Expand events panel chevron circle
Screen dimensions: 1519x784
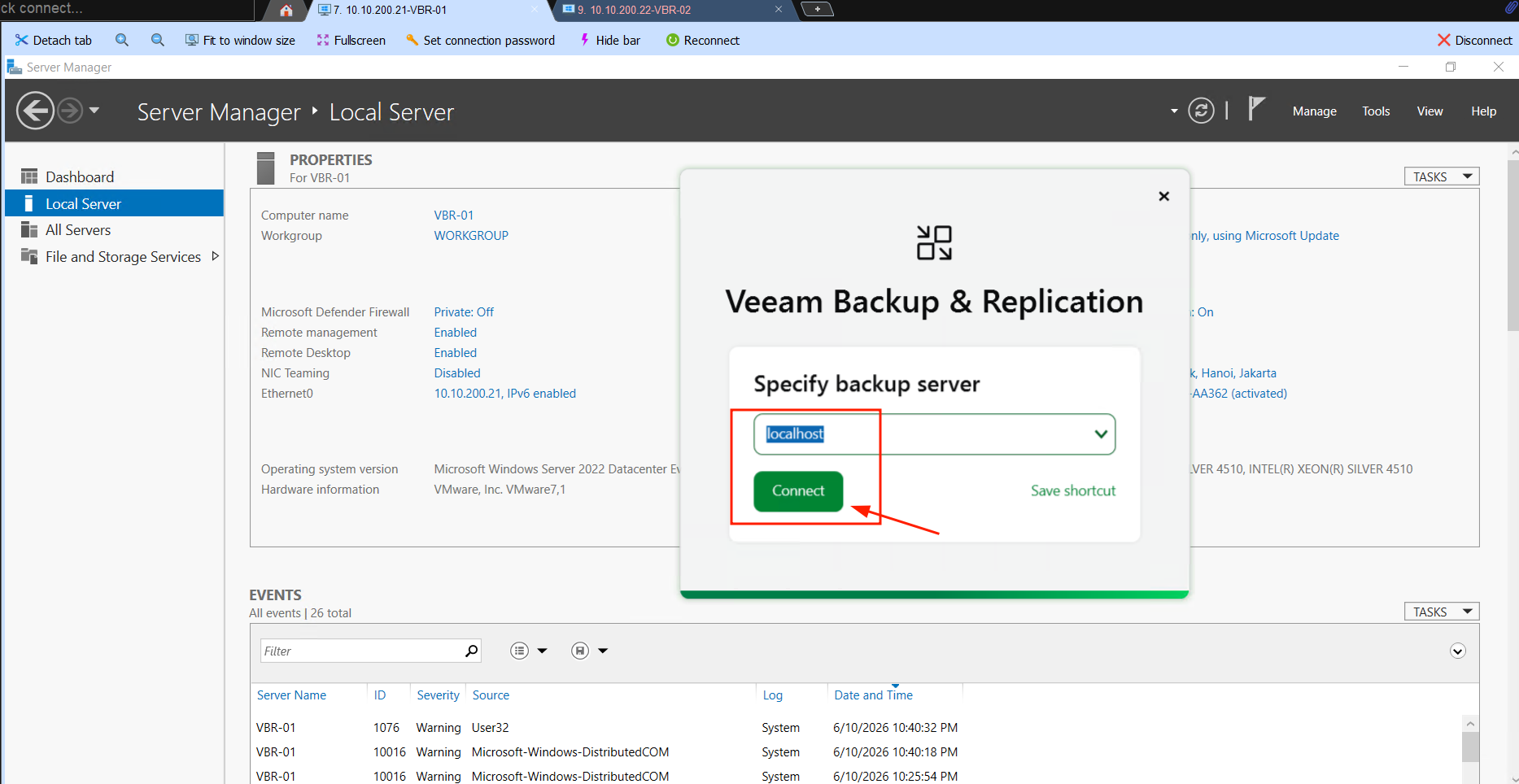[1457, 651]
